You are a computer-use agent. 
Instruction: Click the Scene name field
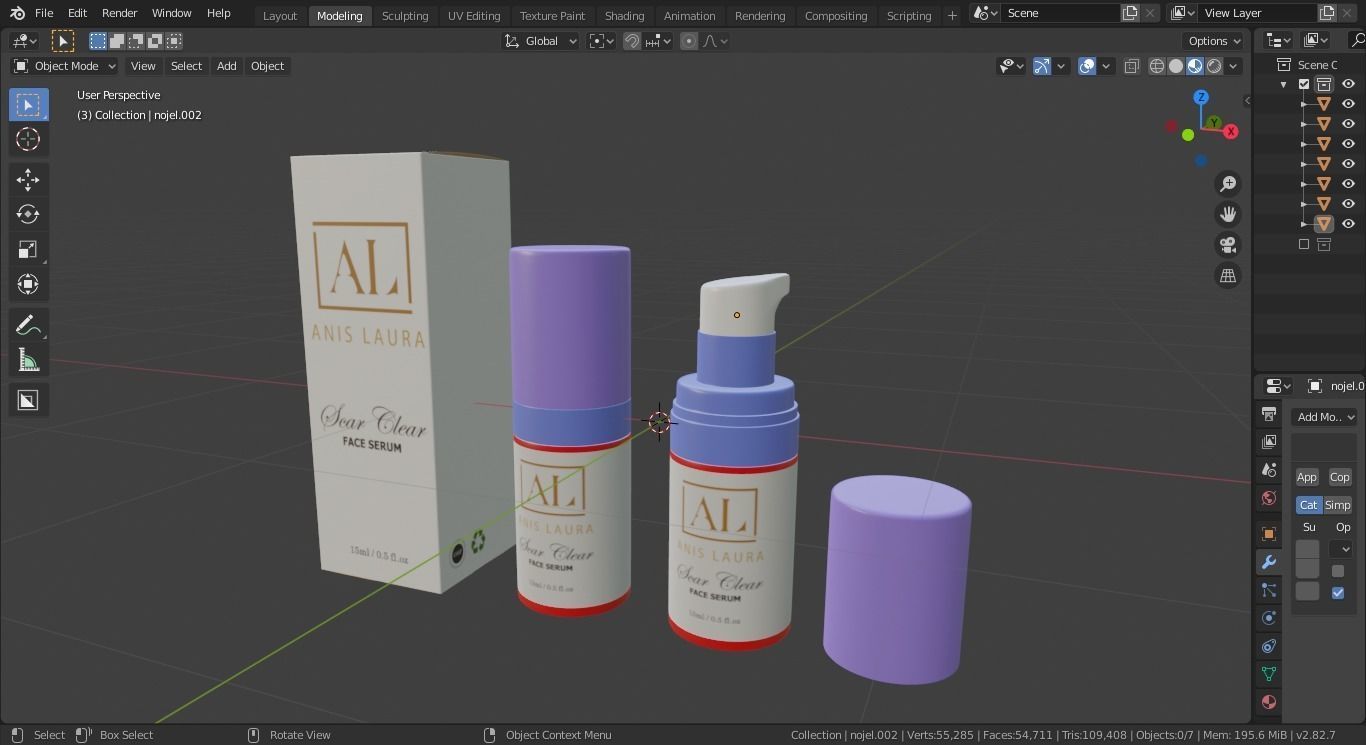point(1060,13)
